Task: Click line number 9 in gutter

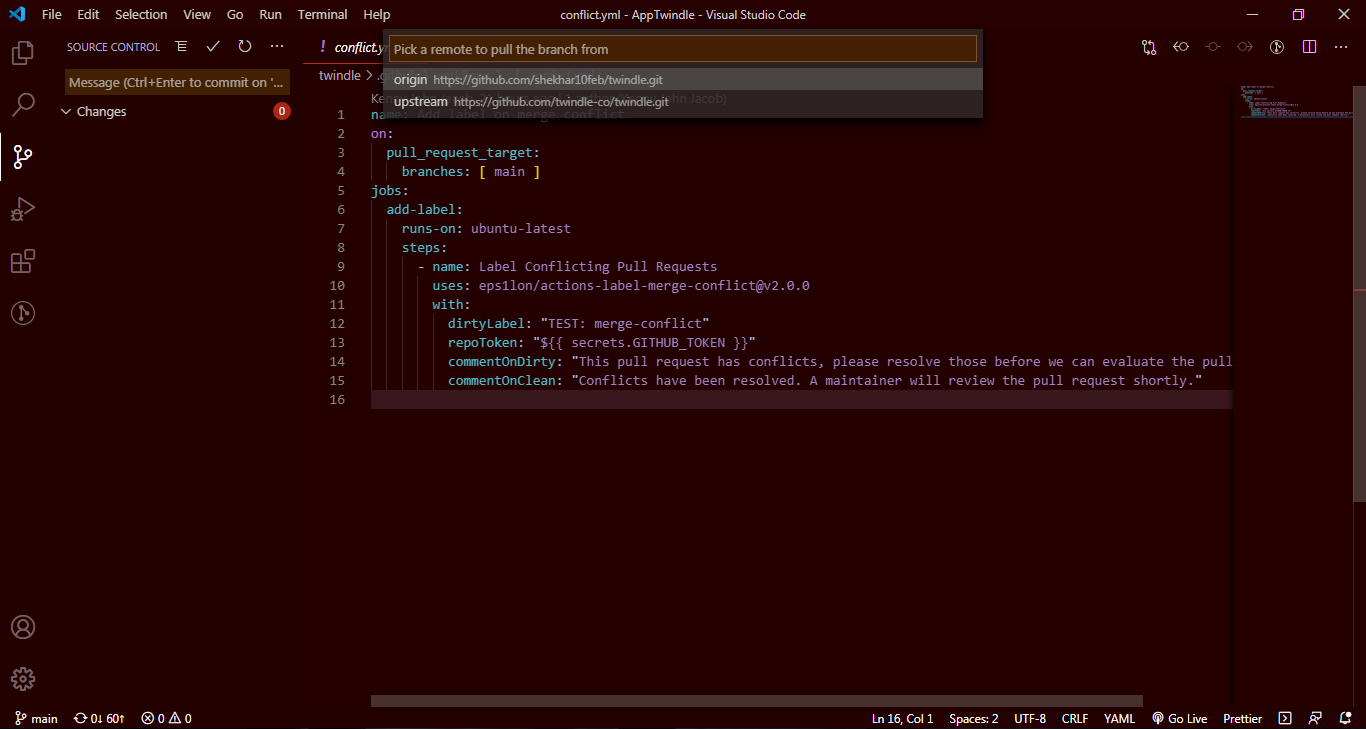Action: pos(340,266)
